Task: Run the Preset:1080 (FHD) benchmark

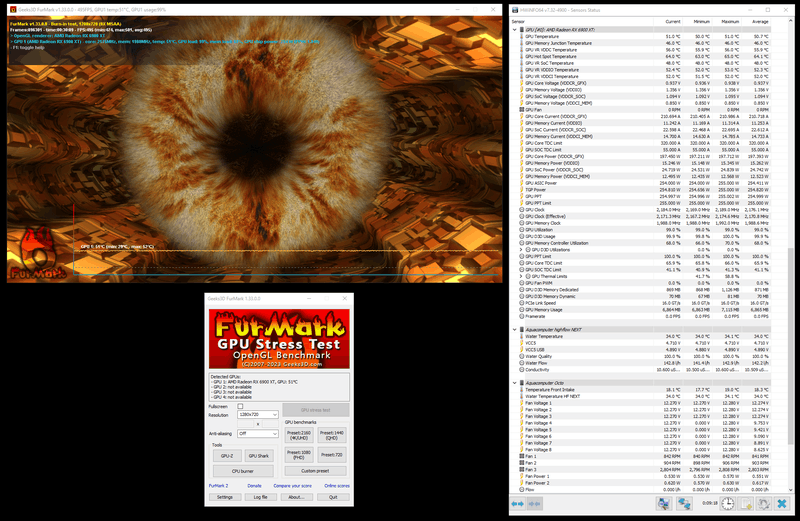Action: tap(299, 455)
